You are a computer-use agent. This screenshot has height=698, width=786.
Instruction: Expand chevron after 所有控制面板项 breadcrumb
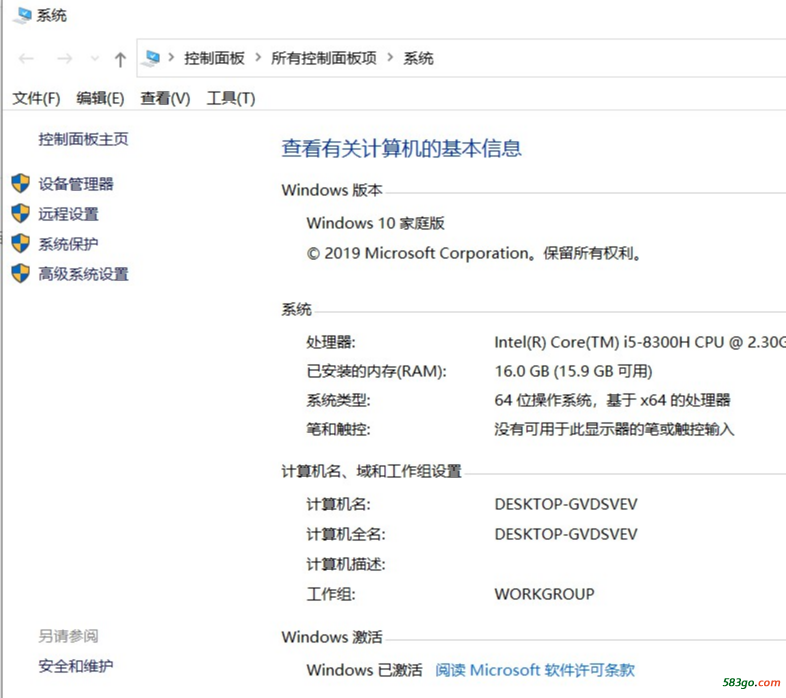click(390, 58)
